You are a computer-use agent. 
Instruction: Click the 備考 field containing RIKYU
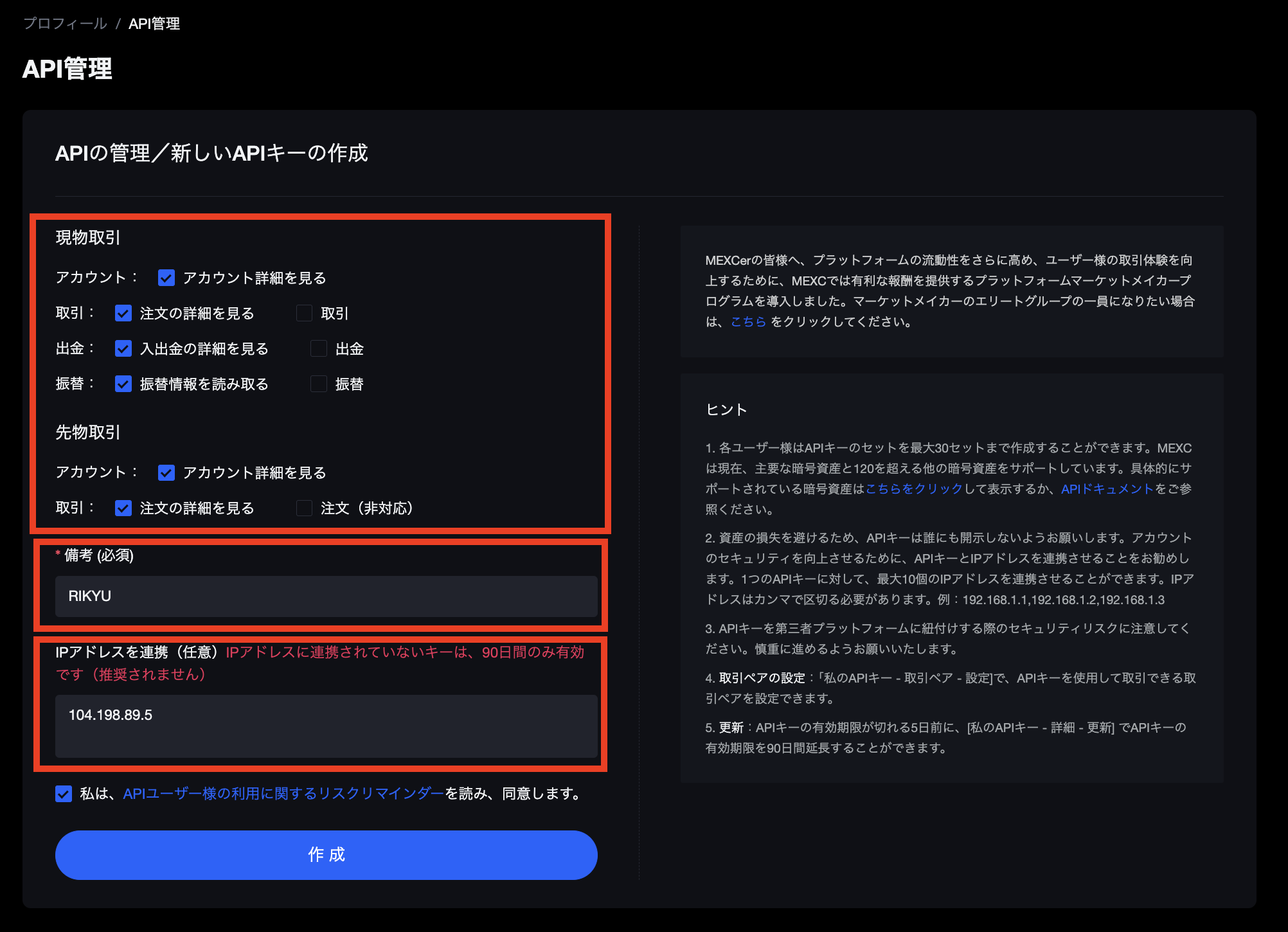326,596
